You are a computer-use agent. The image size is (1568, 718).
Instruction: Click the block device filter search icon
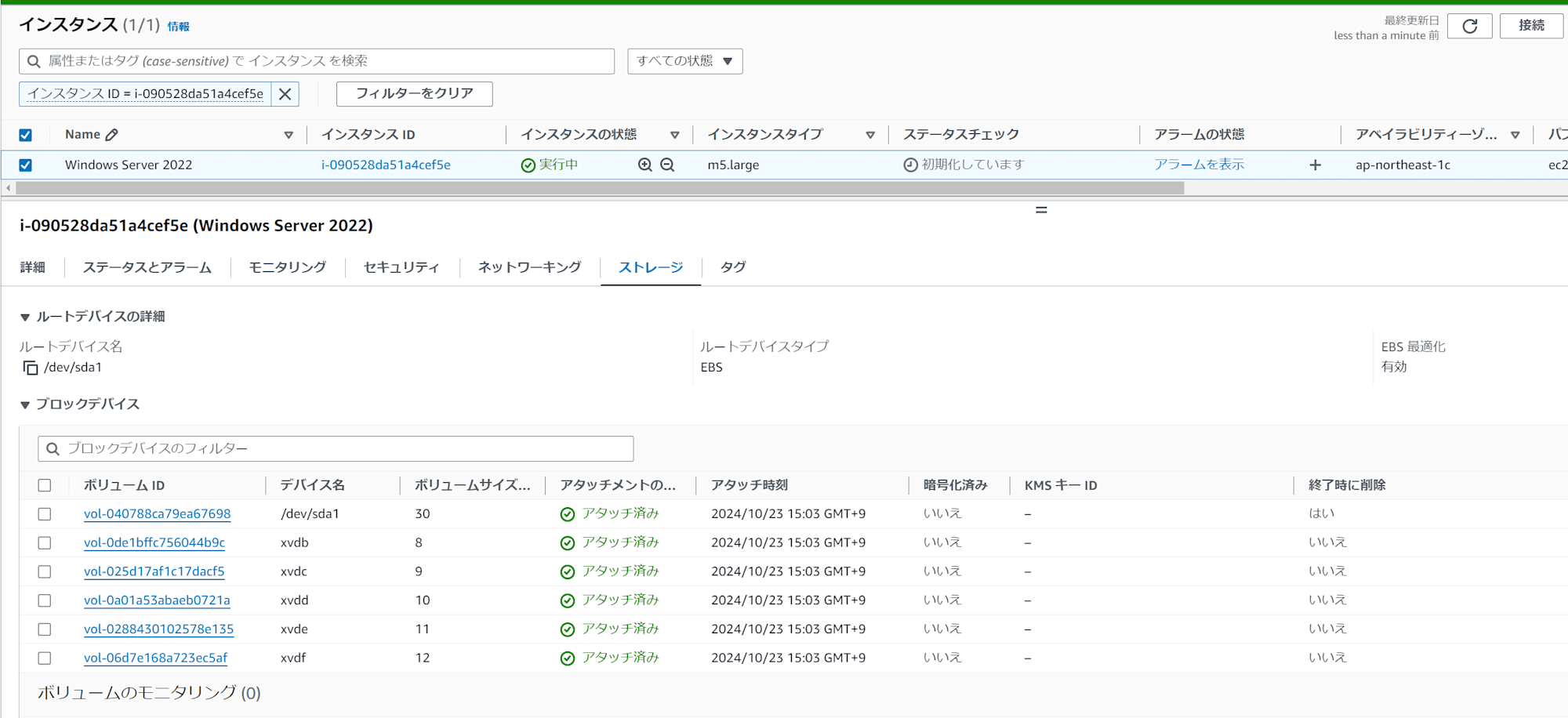point(53,449)
